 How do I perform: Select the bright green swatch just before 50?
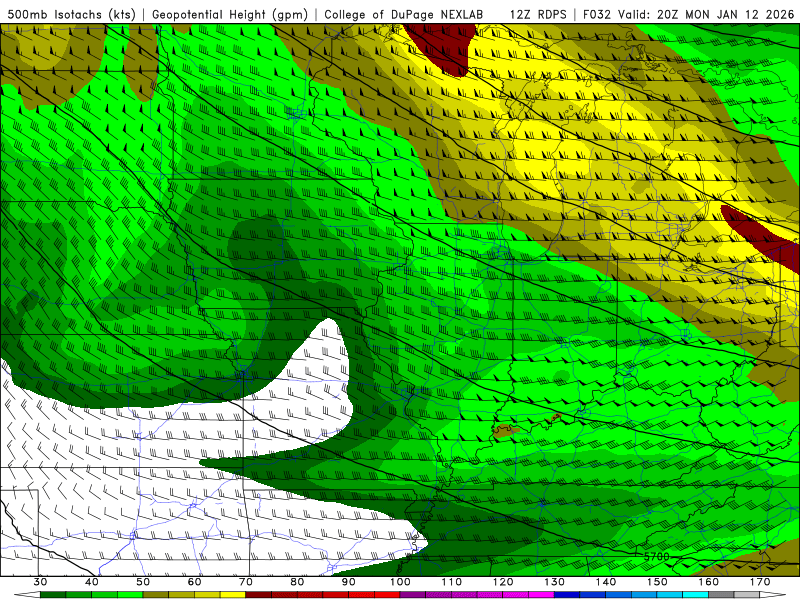coord(130,595)
